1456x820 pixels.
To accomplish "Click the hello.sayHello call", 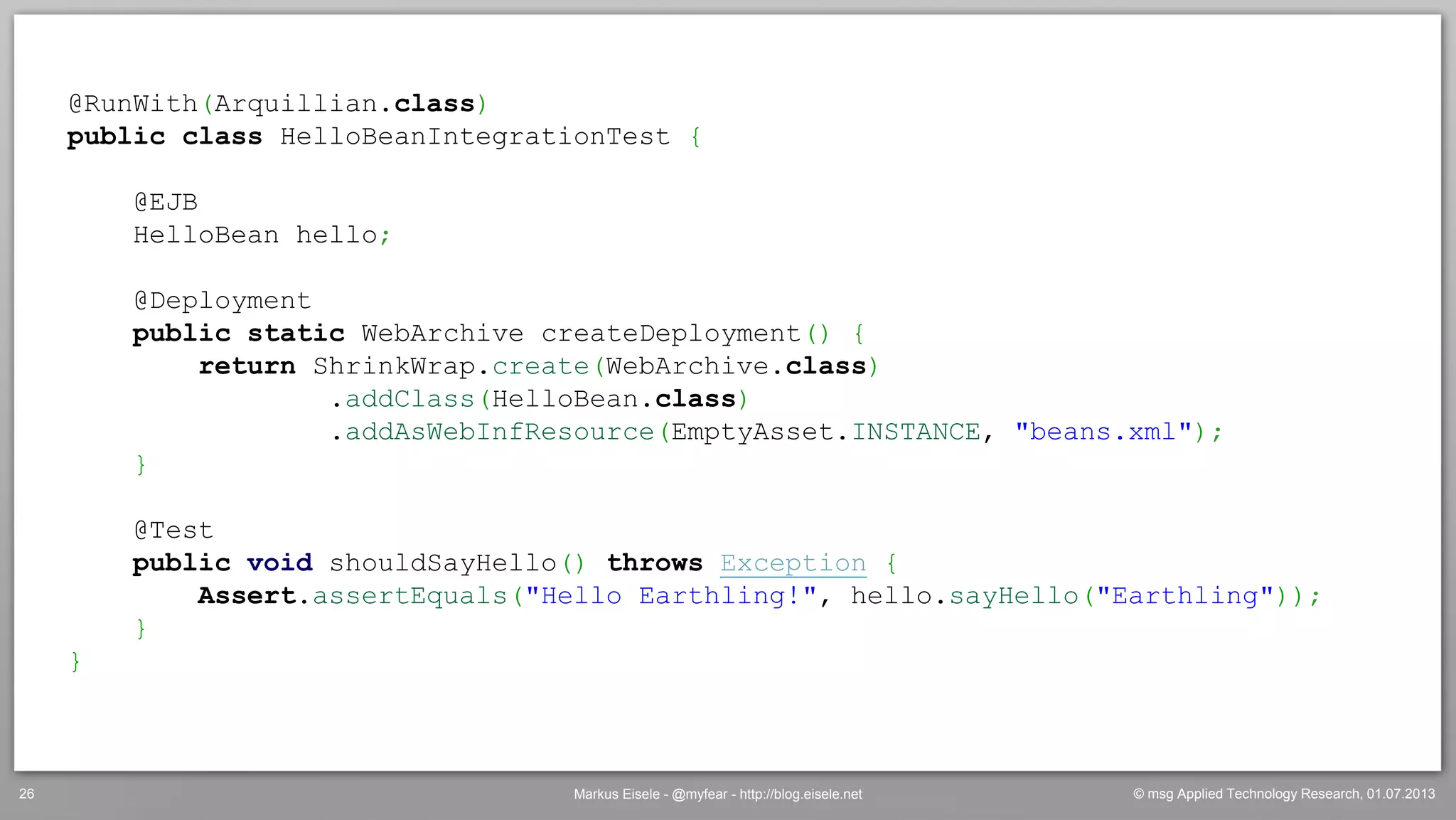I will (x=965, y=596).
